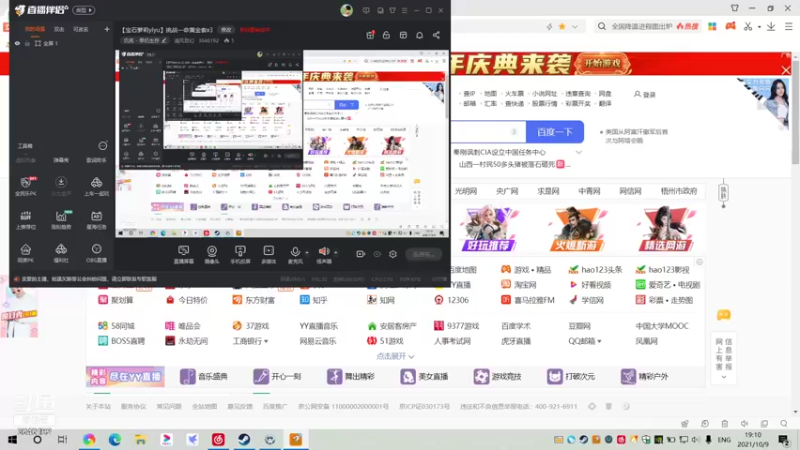Click 登录 login link

[645, 94]
